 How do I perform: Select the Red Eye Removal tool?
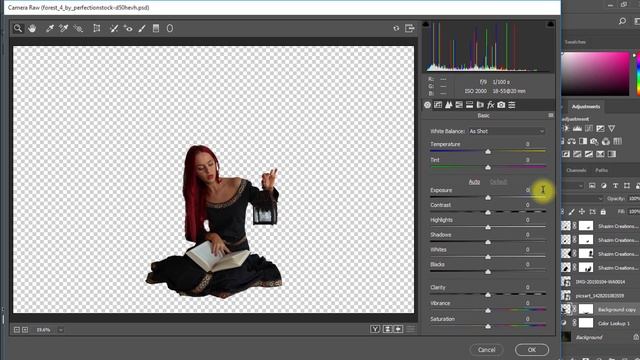(128, 28)
